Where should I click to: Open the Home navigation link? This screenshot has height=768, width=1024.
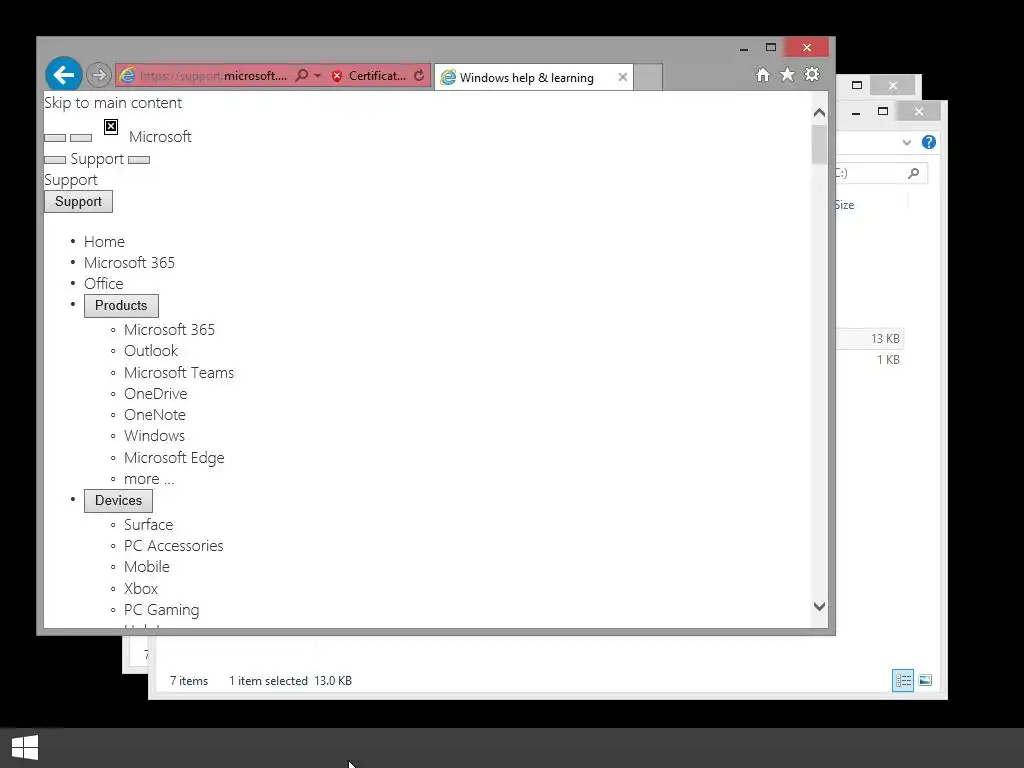coord(104,242)
